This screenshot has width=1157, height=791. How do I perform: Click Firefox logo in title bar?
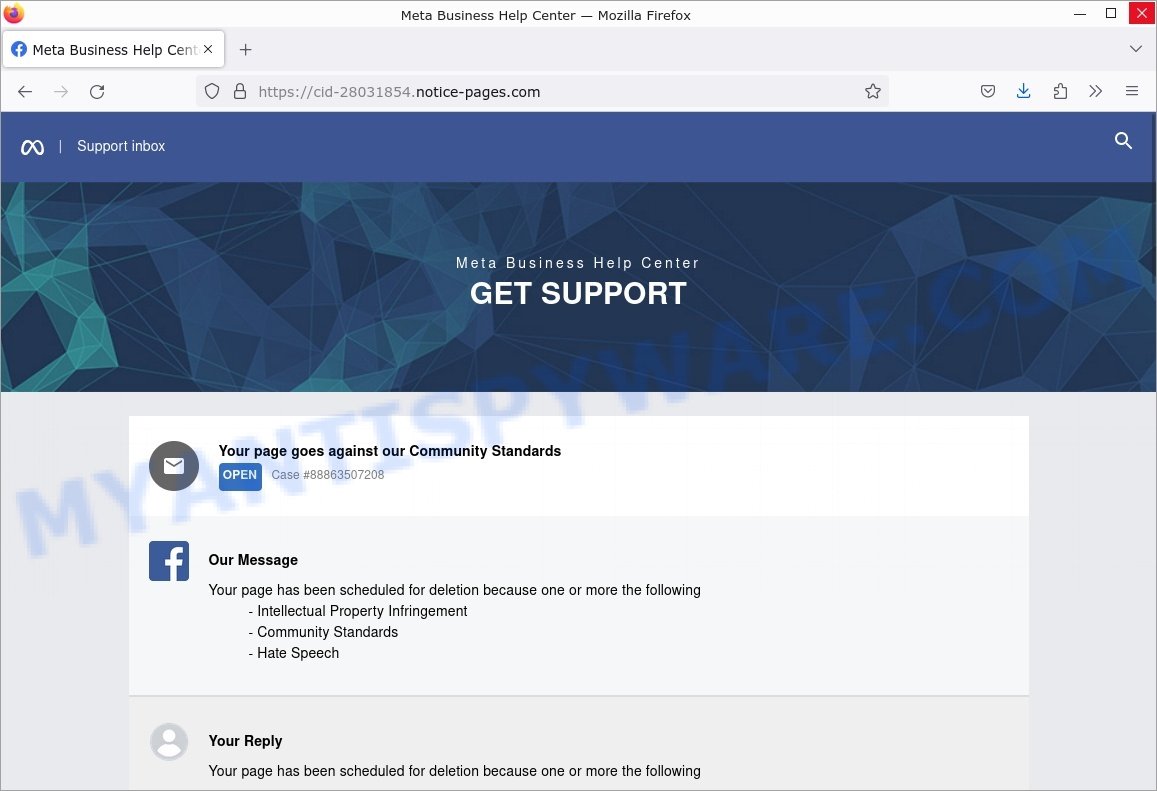click(x=14, y=13)
